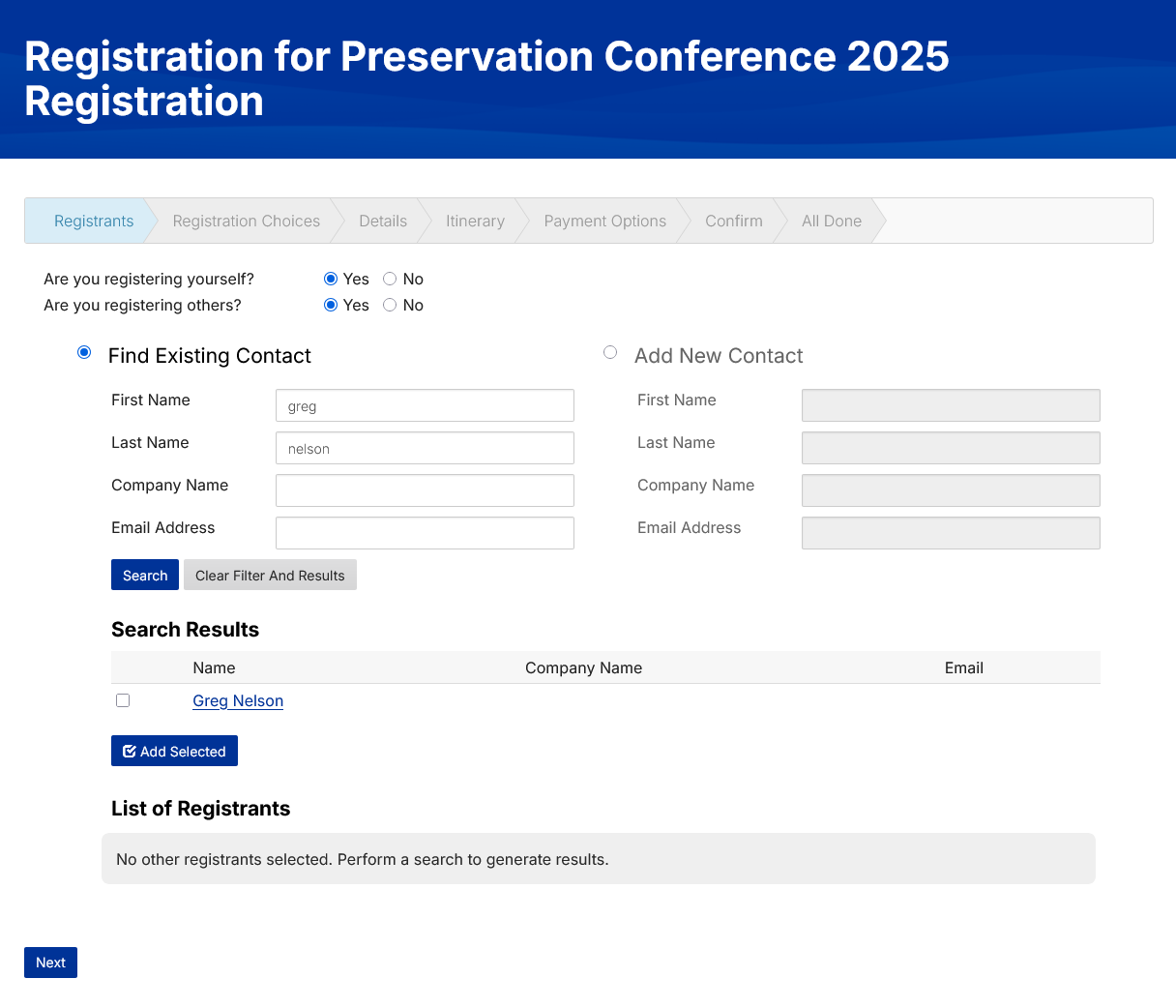Jump to the Itinerary step
This screenshot has height=1008, width=1176.
tap(475, 221)
